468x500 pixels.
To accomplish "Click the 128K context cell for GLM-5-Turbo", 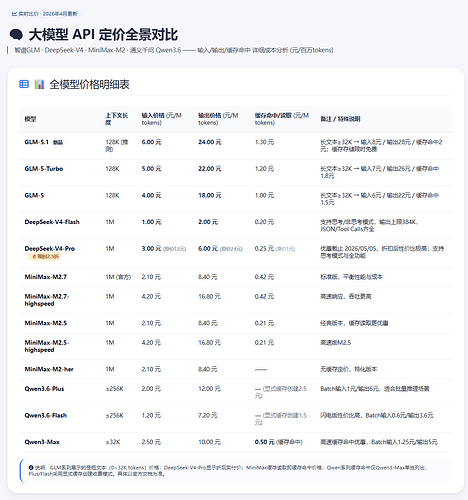I will point(112,169).
